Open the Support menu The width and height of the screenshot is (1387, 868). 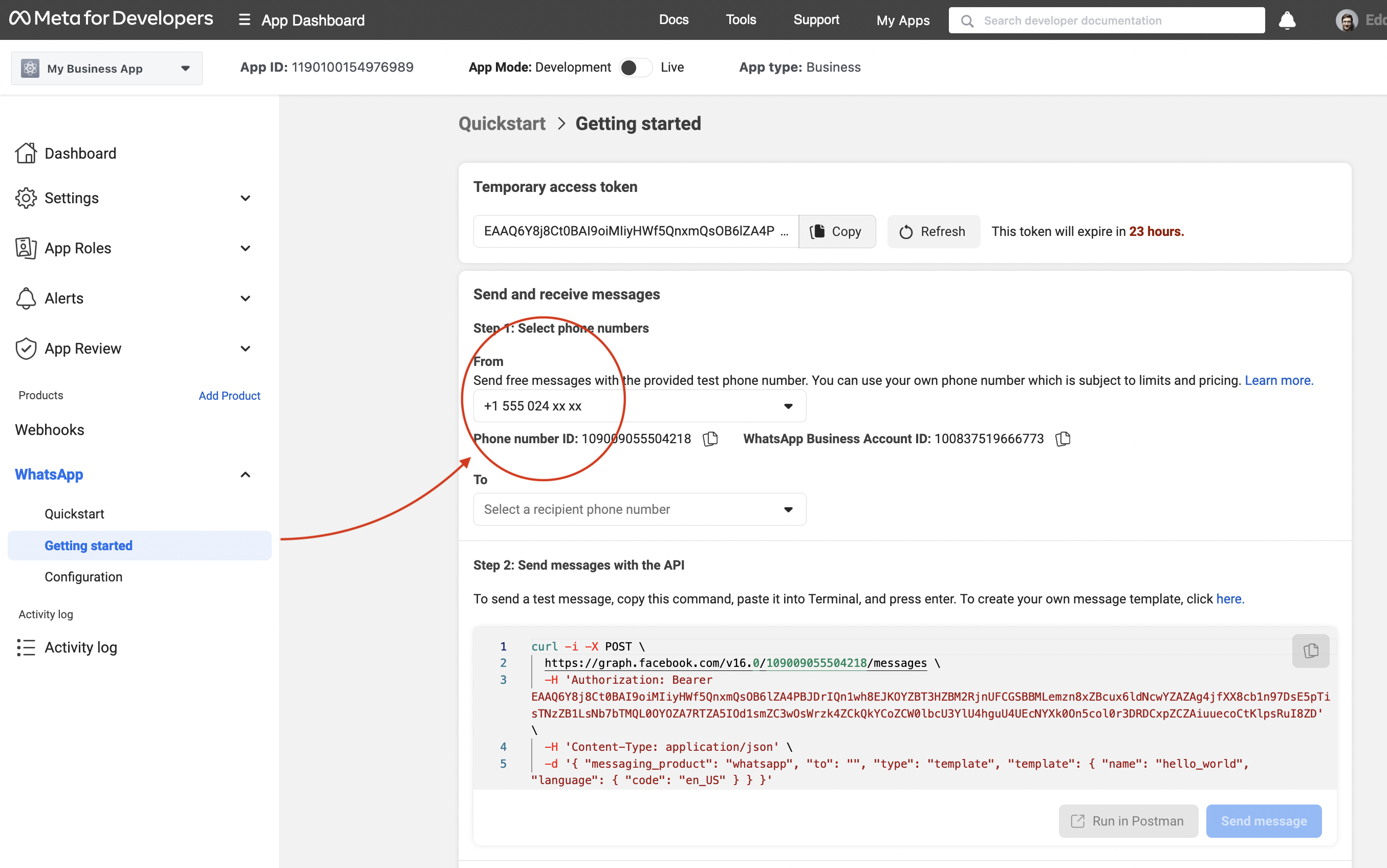coord(816,20)
